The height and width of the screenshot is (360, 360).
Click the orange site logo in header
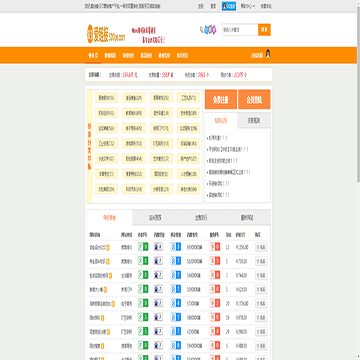coord(106,34)
